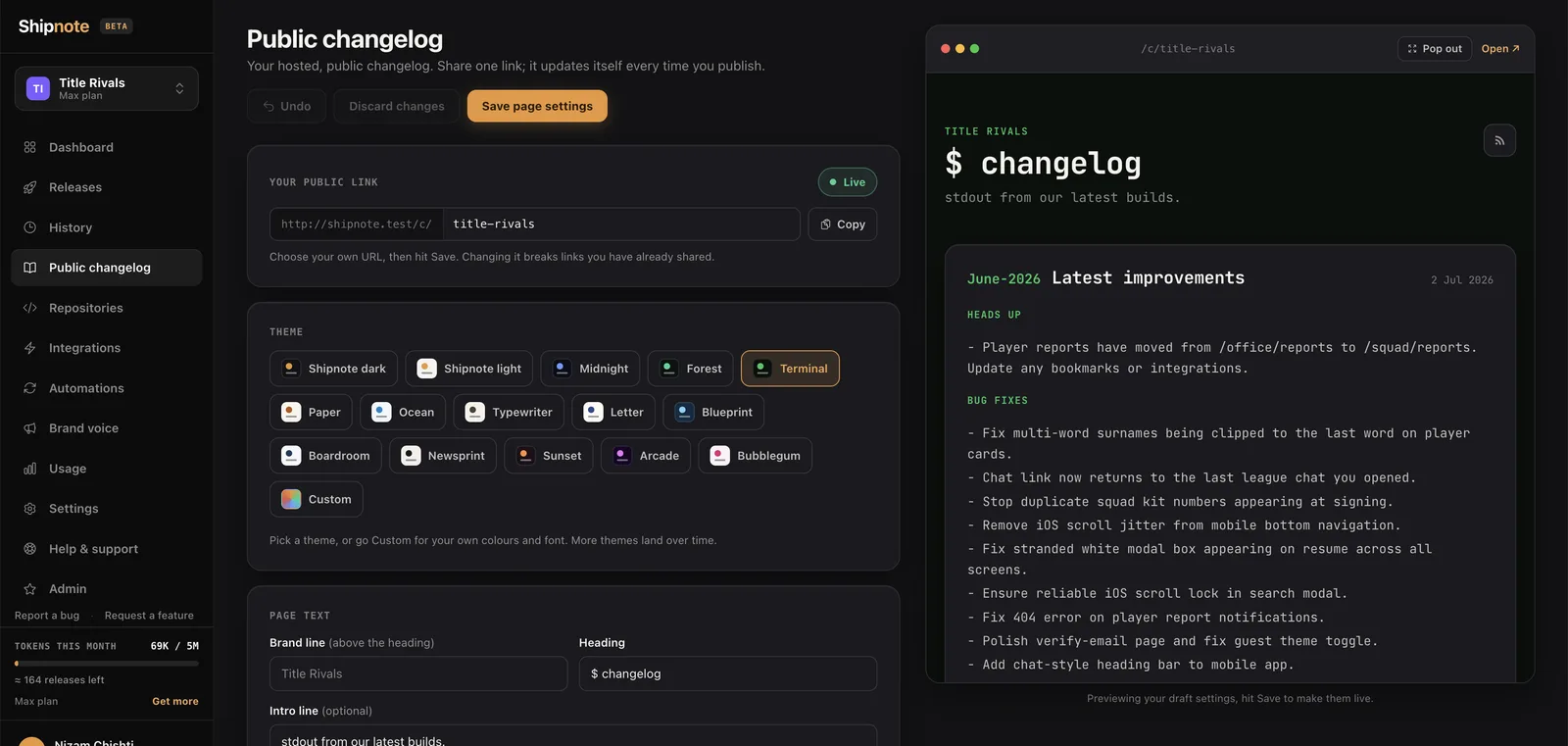Screen dimensions: 1568x746
Task: Click Discard changes
Action: pos(397,106)
